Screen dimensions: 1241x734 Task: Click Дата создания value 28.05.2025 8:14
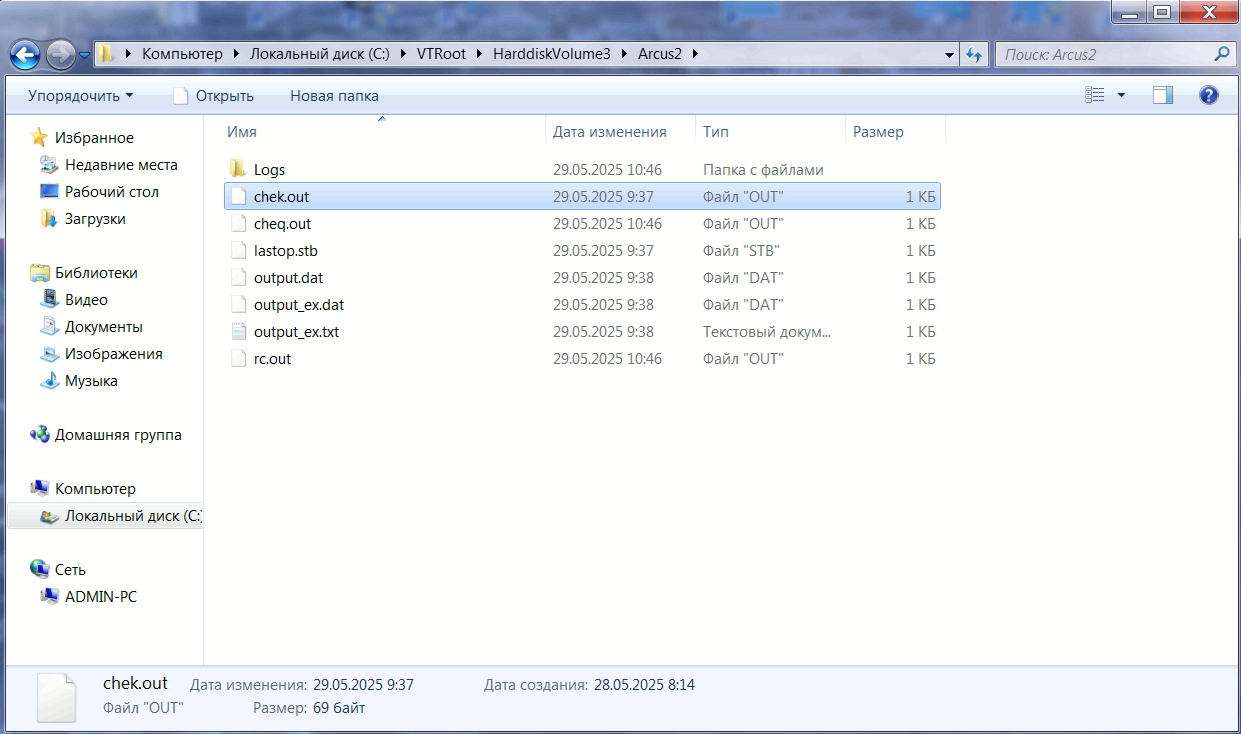[645, 685]
